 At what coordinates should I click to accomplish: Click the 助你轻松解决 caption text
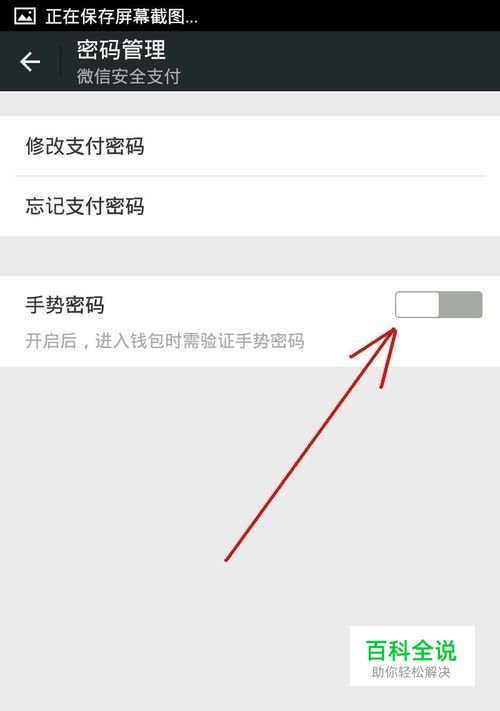(x=411, y=672)
